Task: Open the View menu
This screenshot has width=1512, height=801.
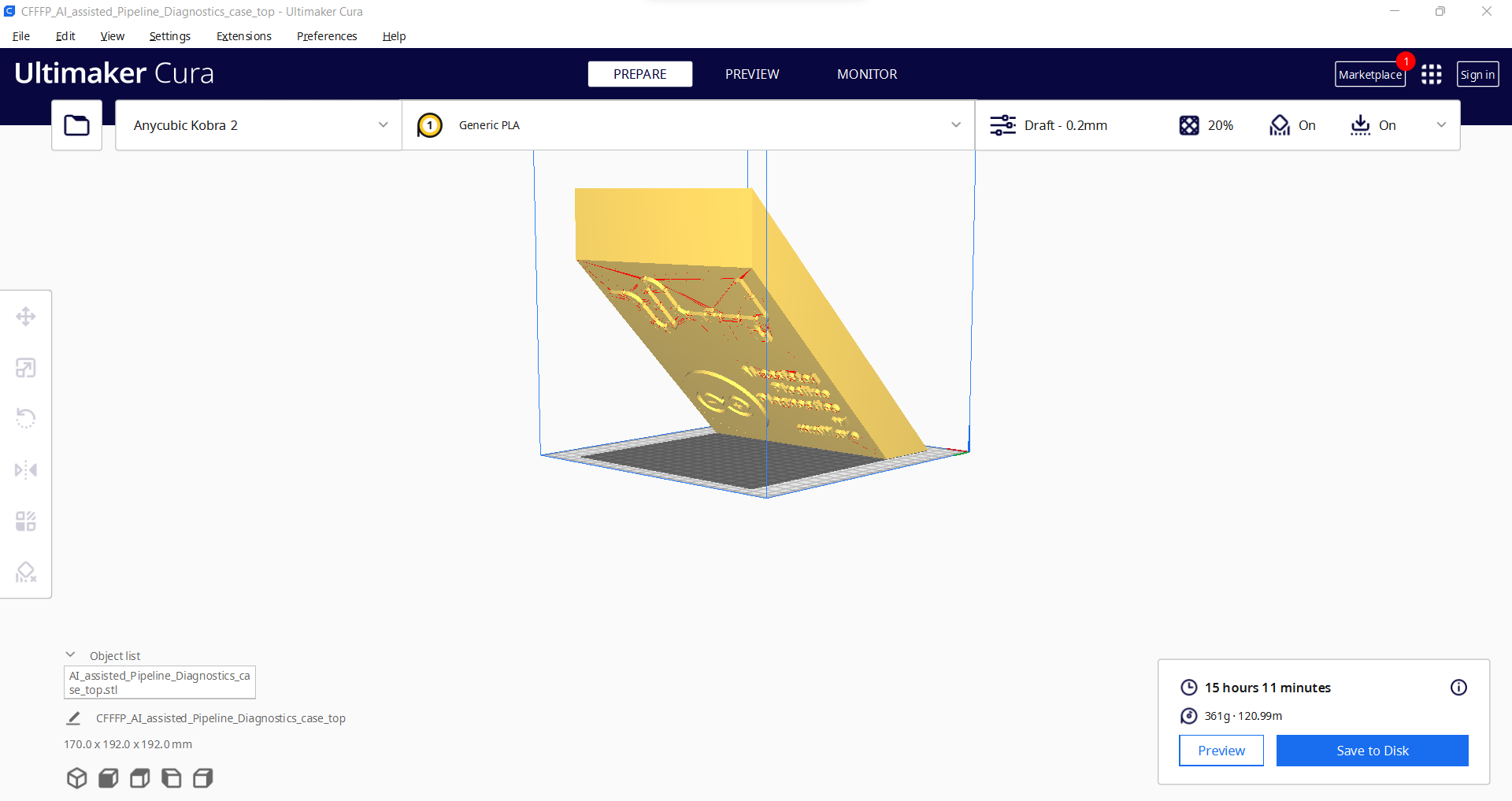Action: tap(113, 36)
